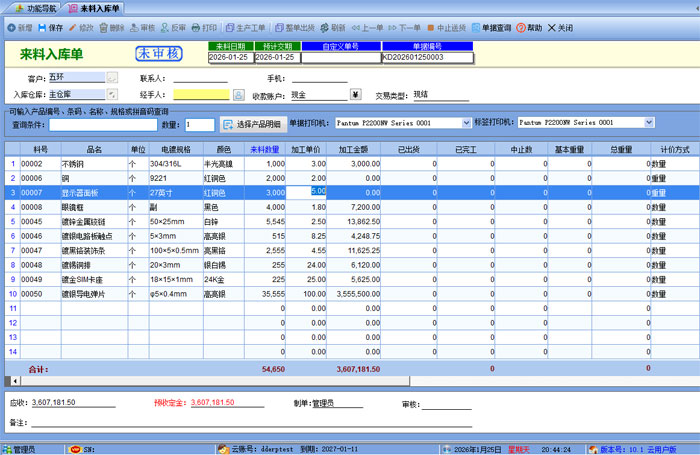
Task: Click the 打印 (Print) toolbar icon
Action: point(204,27)
